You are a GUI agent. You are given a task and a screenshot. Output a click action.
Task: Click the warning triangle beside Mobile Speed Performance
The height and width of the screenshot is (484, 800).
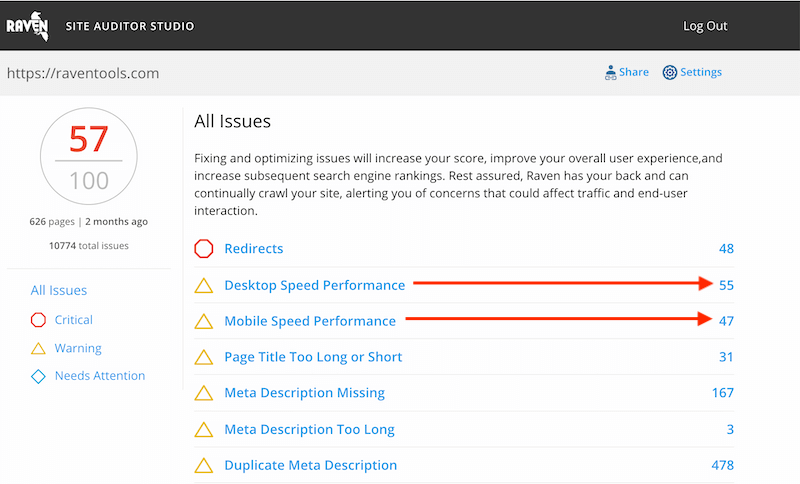pos(204,322)
